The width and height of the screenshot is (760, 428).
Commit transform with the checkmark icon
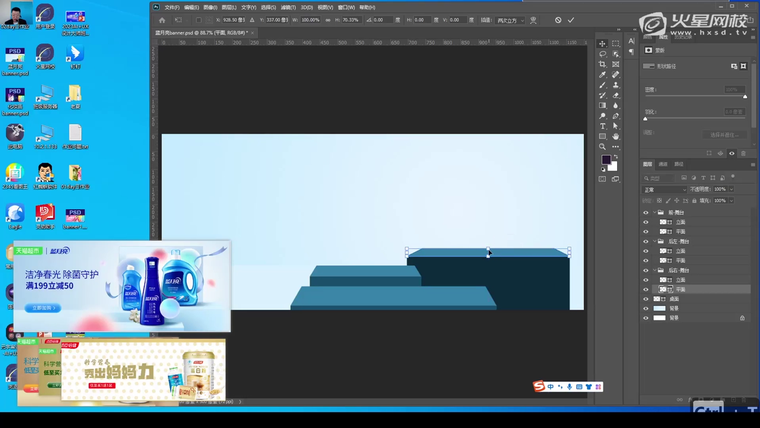(571, 20)
